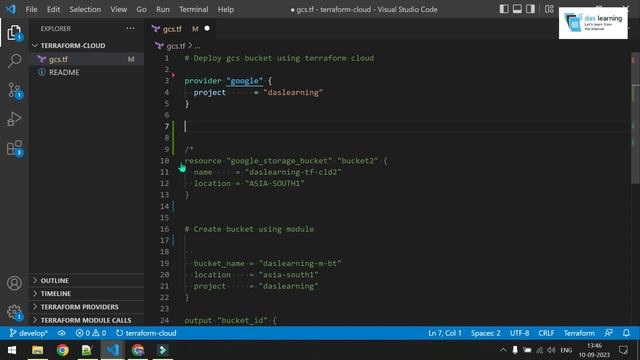
Task: Toggle primary side bar layout icon
Action: pos(504,9)
